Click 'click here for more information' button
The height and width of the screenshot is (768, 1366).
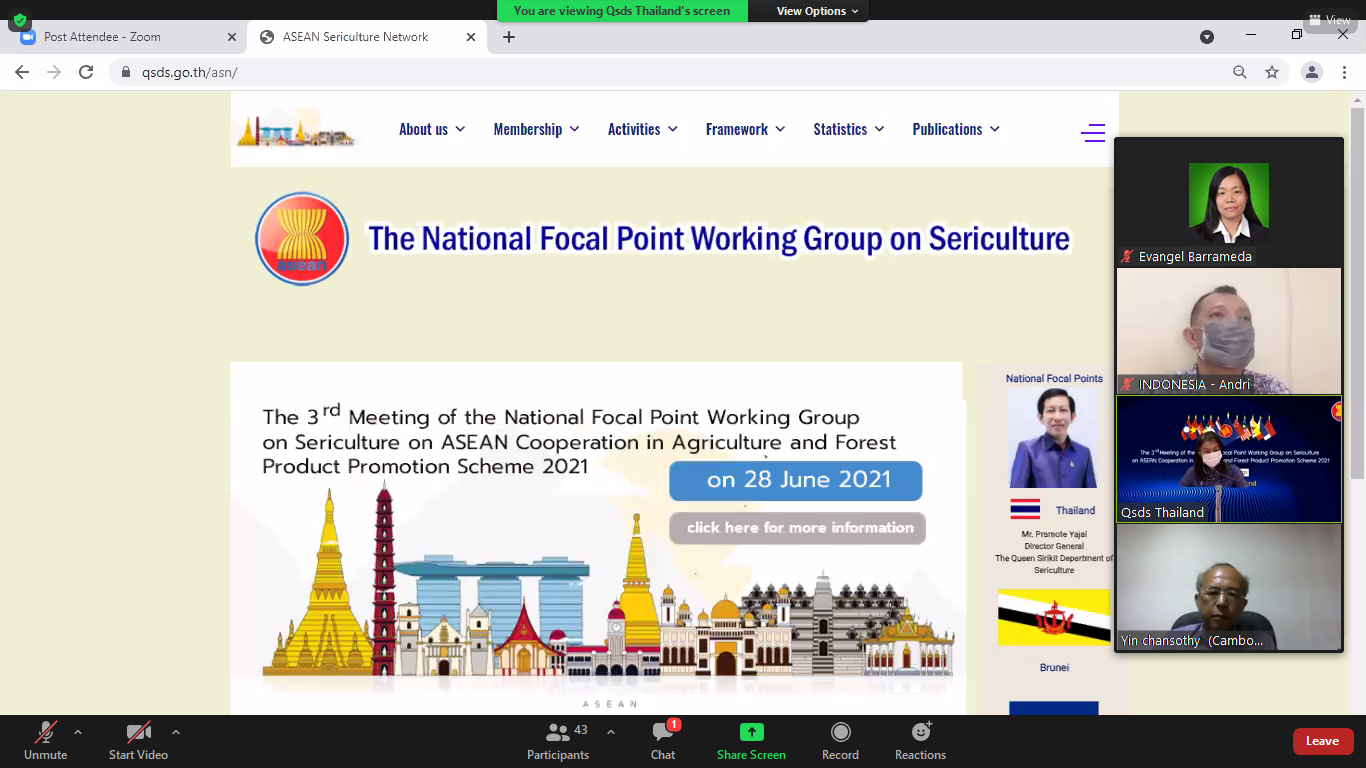click(x=798, y=528)
